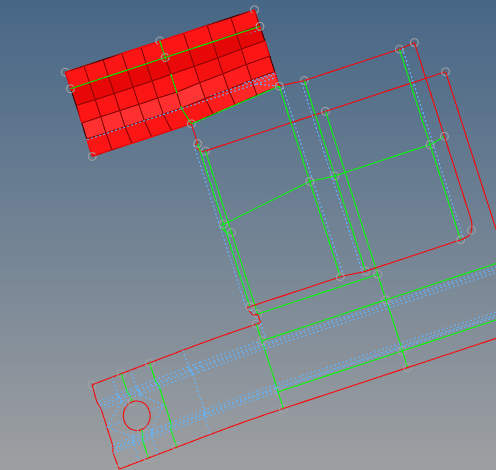The width and height of the screenshot is (496, 470).
Task: Select the short green line left of the hole
Action: click(x=126, y=387)
